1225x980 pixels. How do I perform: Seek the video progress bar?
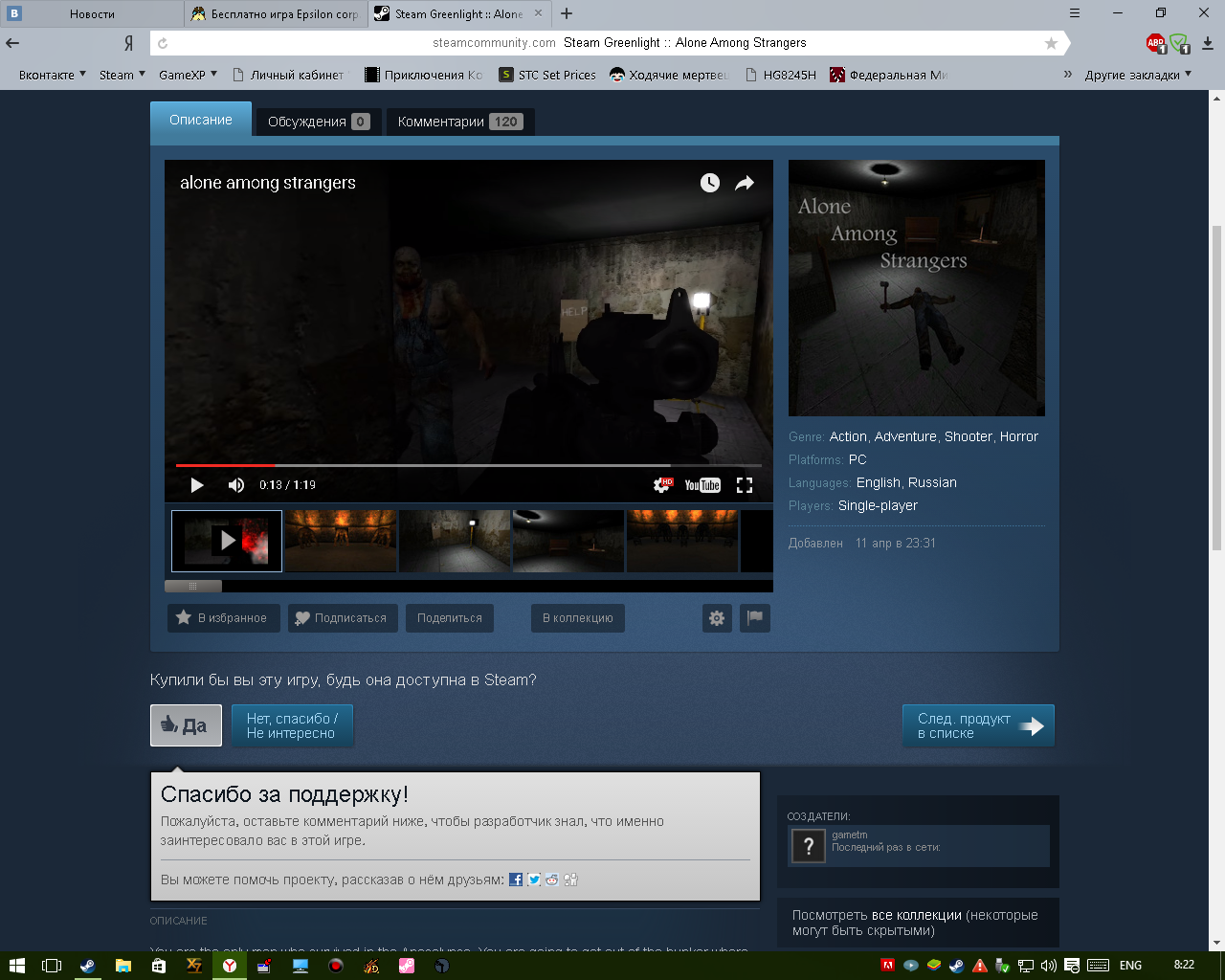click(x=469, y=465)
